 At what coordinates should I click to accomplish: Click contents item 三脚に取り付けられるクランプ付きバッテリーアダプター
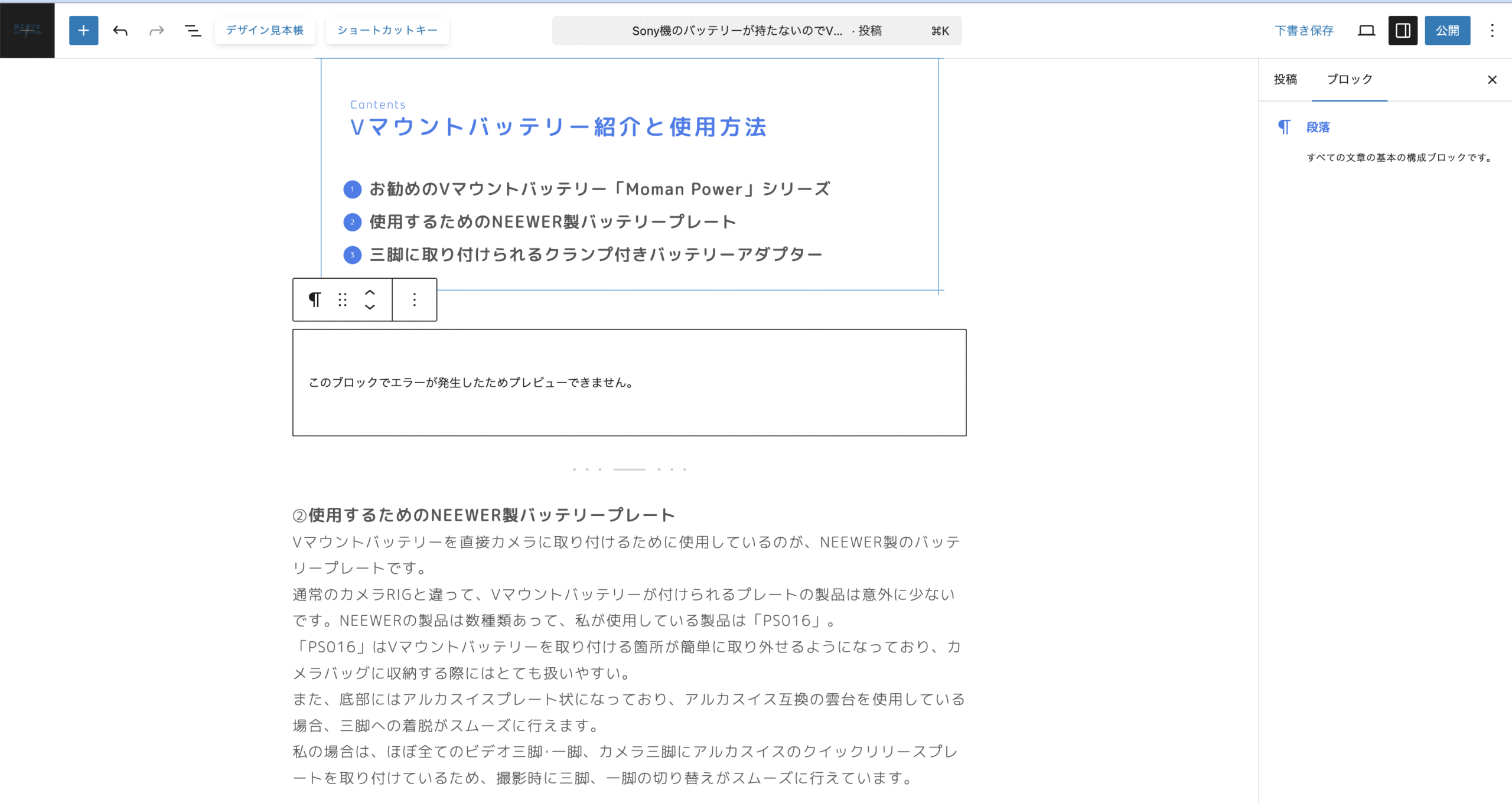[595, 254]
